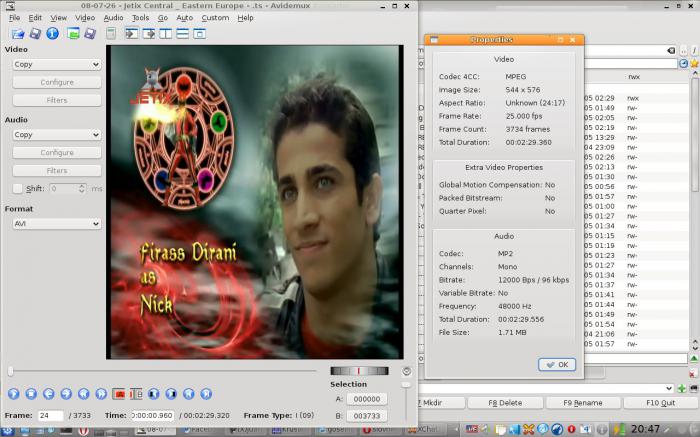Open the Go menu
Image resolution: width=700 pixels, height=437 pixels.
pos(162,17)
